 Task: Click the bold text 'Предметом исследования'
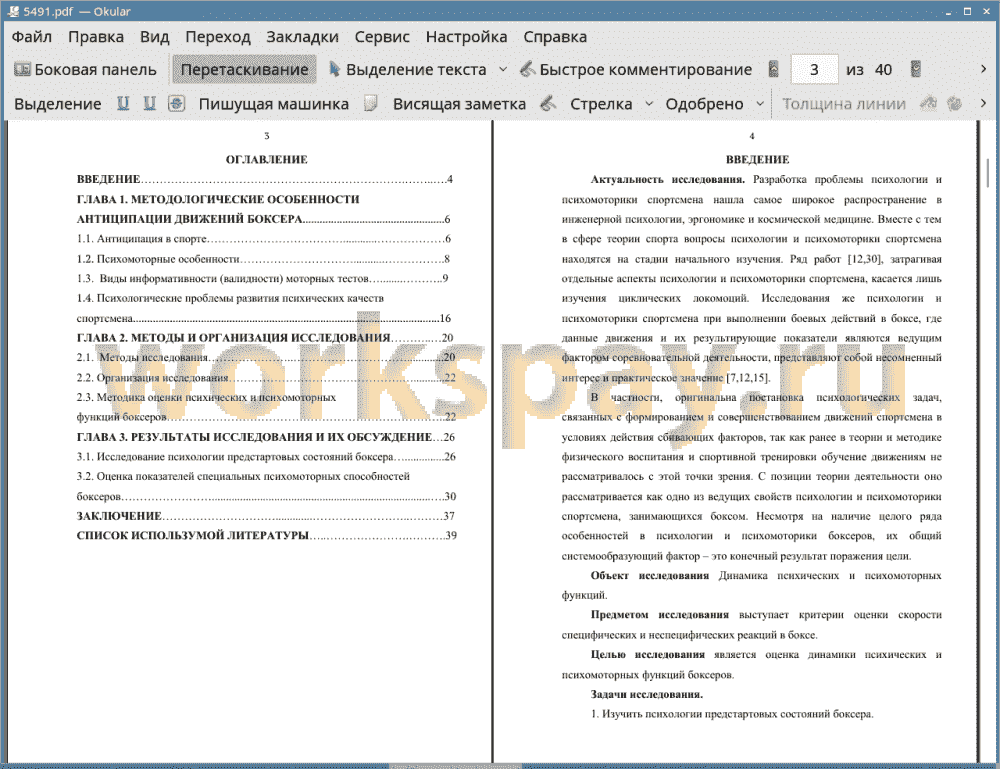point(659,615)
